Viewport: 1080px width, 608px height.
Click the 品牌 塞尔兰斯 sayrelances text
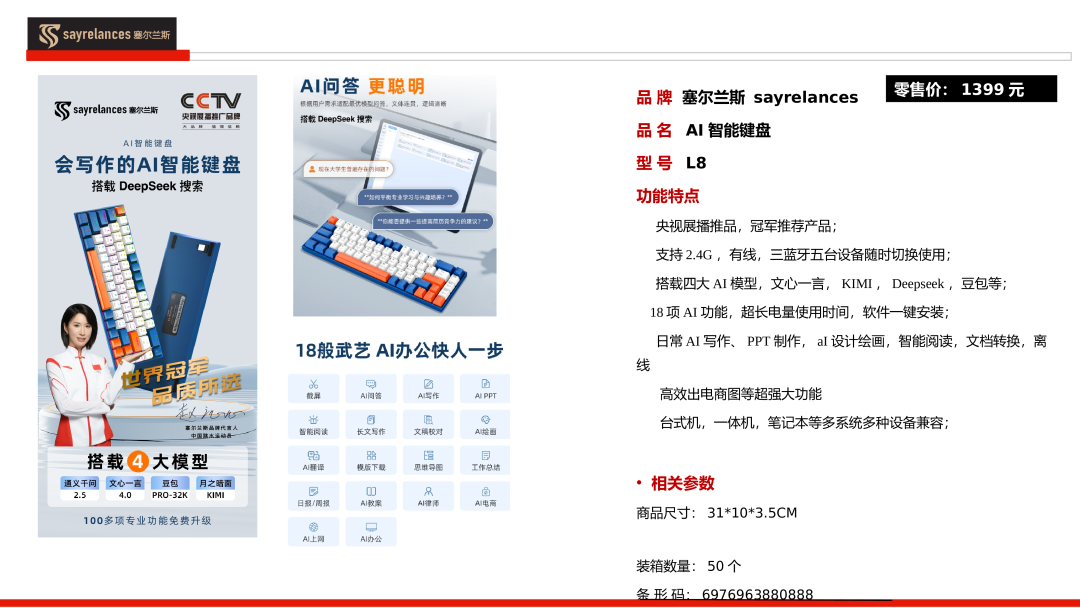[x=747, y=97]
